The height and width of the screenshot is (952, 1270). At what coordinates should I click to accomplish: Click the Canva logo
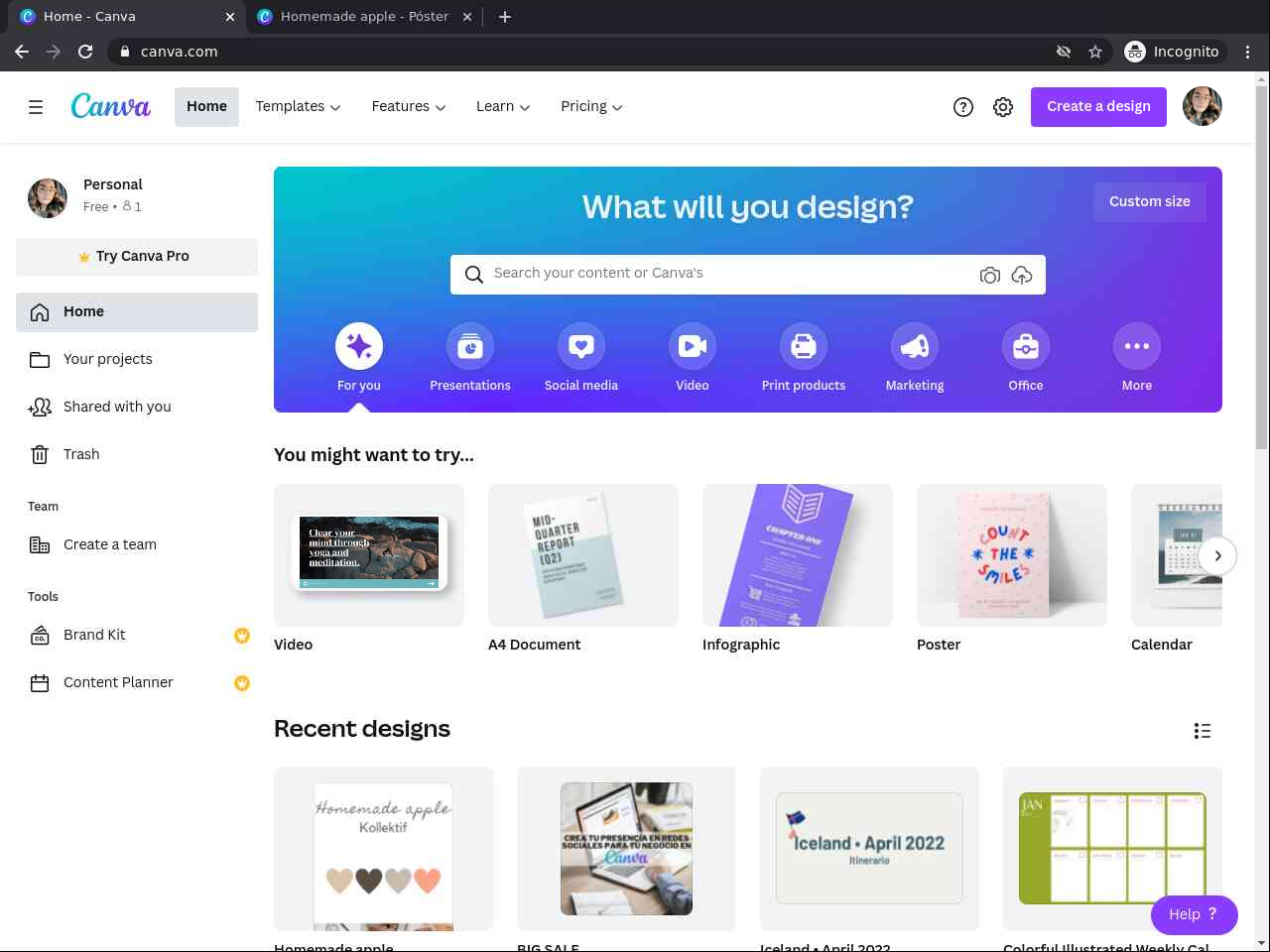coord(111,106)
